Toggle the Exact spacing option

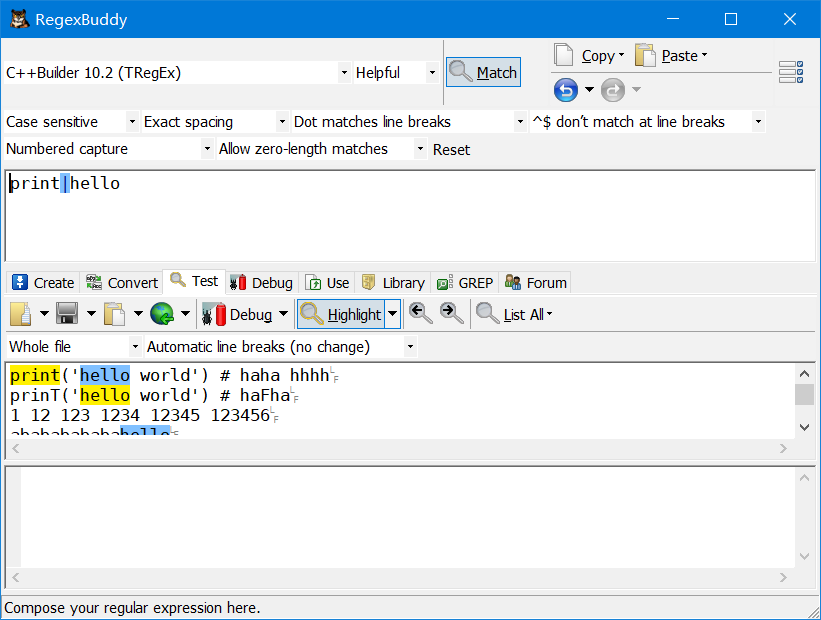(x=215, y=122)
